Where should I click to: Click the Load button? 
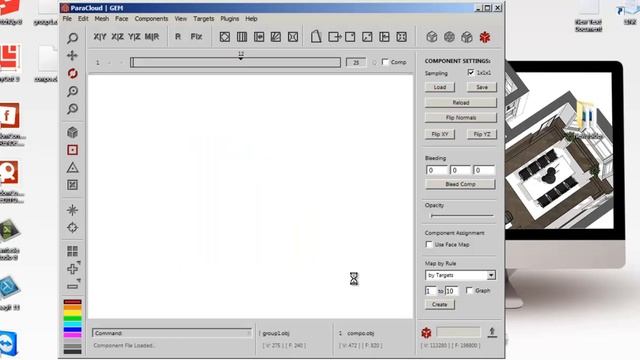click(x=440, y=87)
